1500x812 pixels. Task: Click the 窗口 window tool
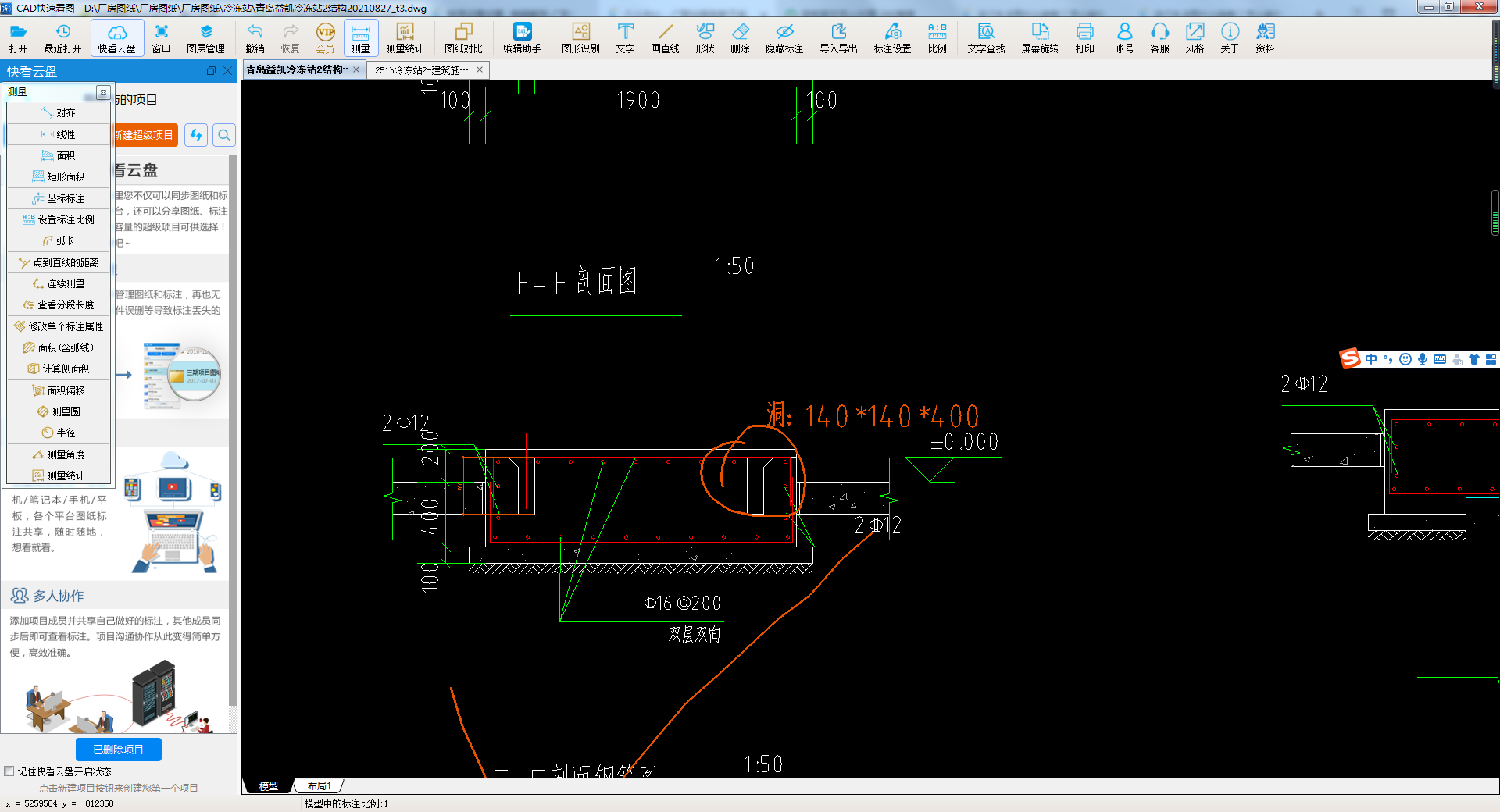pyautogui.click(x=161, y=37)
